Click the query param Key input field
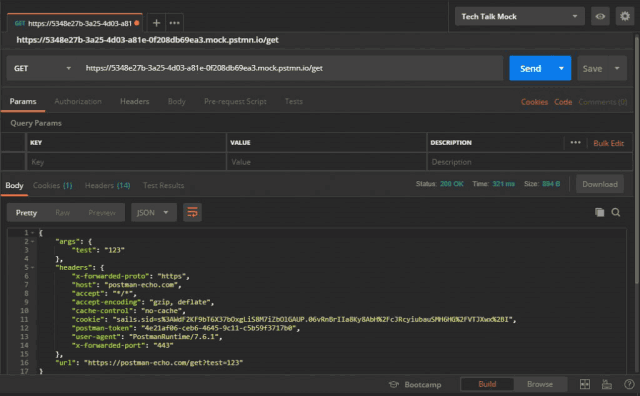The width and height of the screenshot is (640, 396). 126,162
